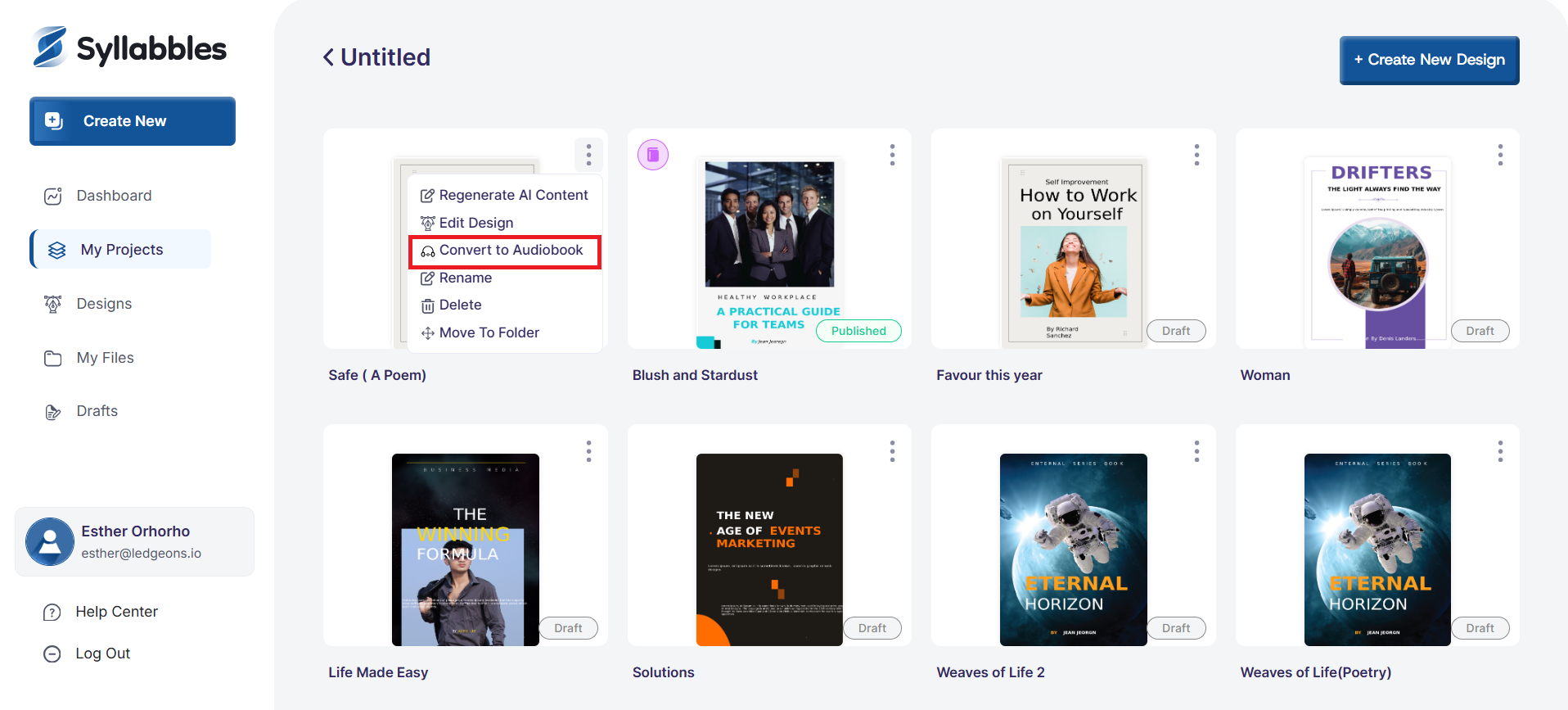Screen dimensions: 1568x710
Task: Click the Log Out circle icon
Action: pyautogui.click(x=52, y=653)
